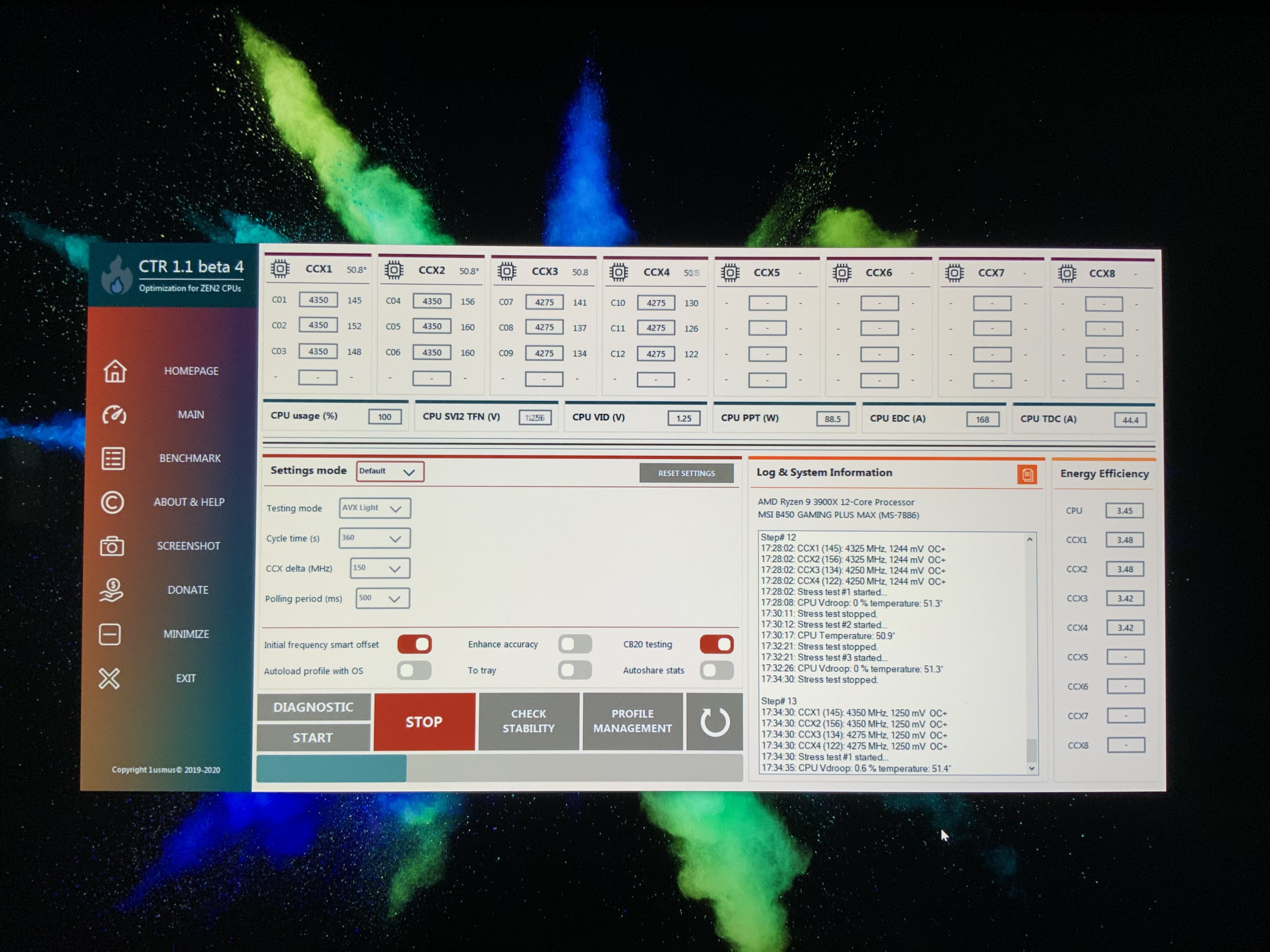The height and width of the screenshot is (952, 1270).
Task: Select the SCREENSHOT menu item
Action: click(x=188, y=546)
